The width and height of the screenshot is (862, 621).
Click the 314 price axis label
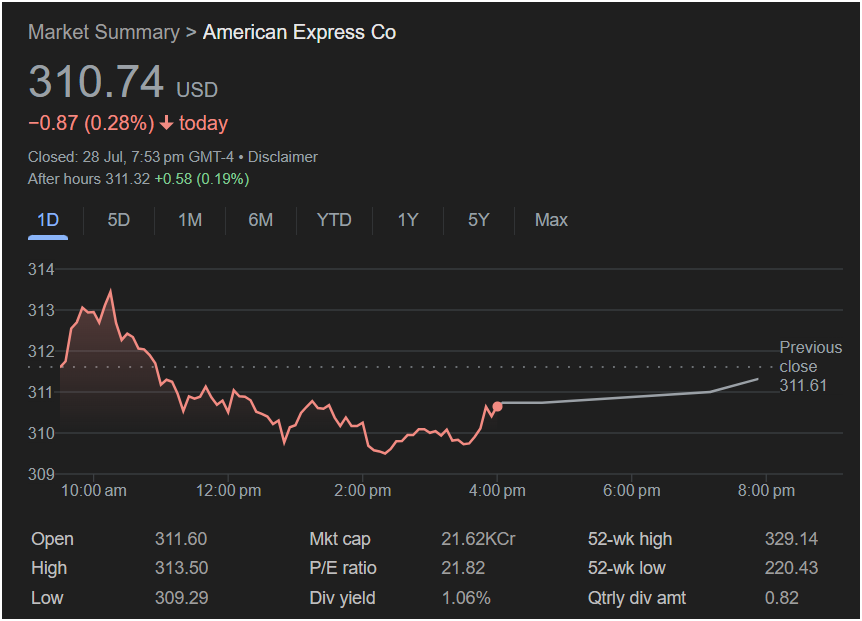tap(41, 269)
